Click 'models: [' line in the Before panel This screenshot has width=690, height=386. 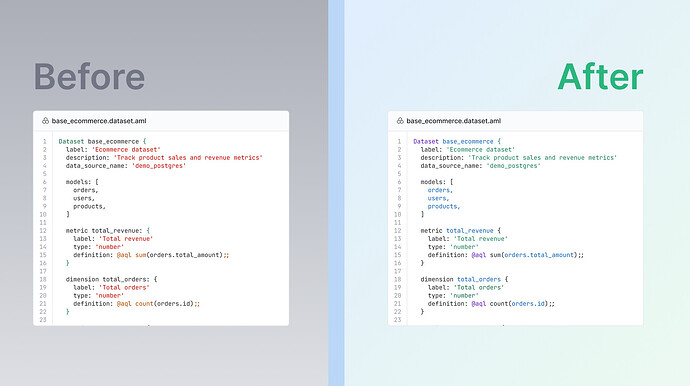82,182
